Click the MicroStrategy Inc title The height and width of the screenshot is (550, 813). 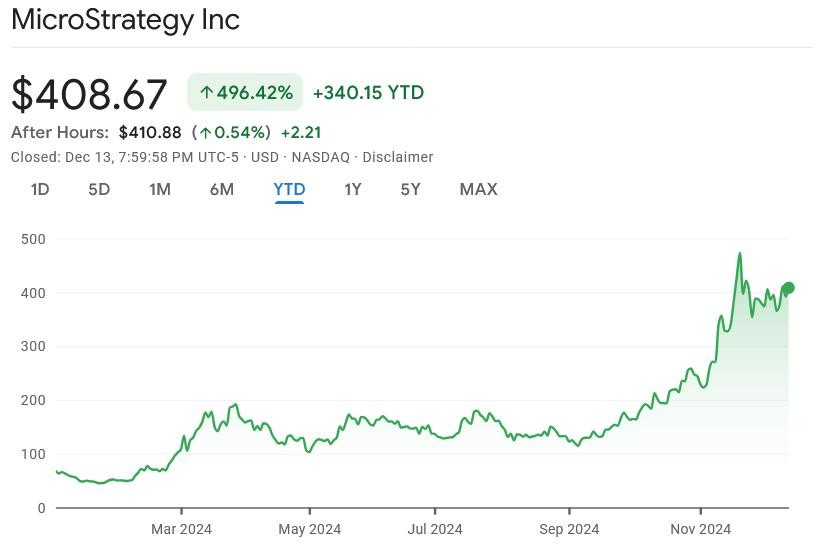click(x=125, y=20)
